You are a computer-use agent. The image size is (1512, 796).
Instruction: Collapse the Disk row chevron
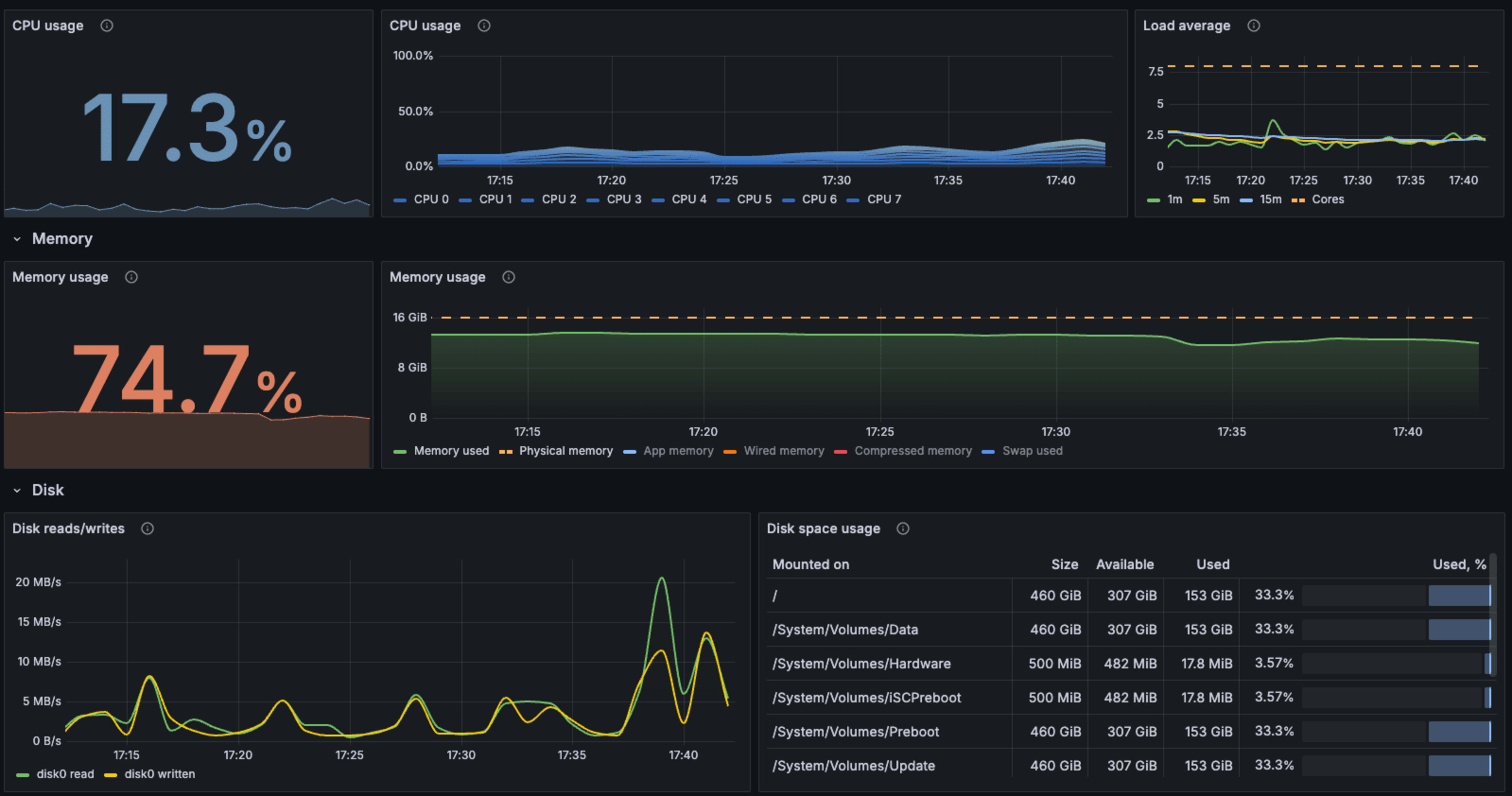17,490
